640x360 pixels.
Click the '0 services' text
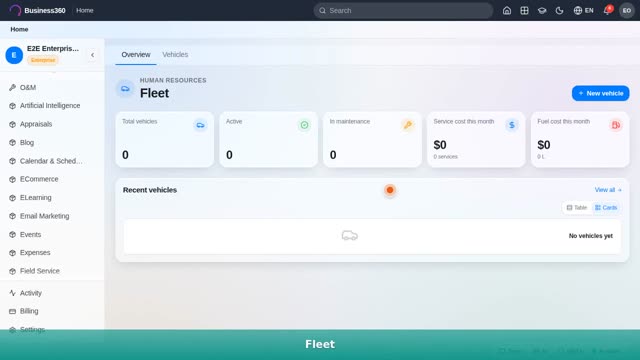point(445,157)
